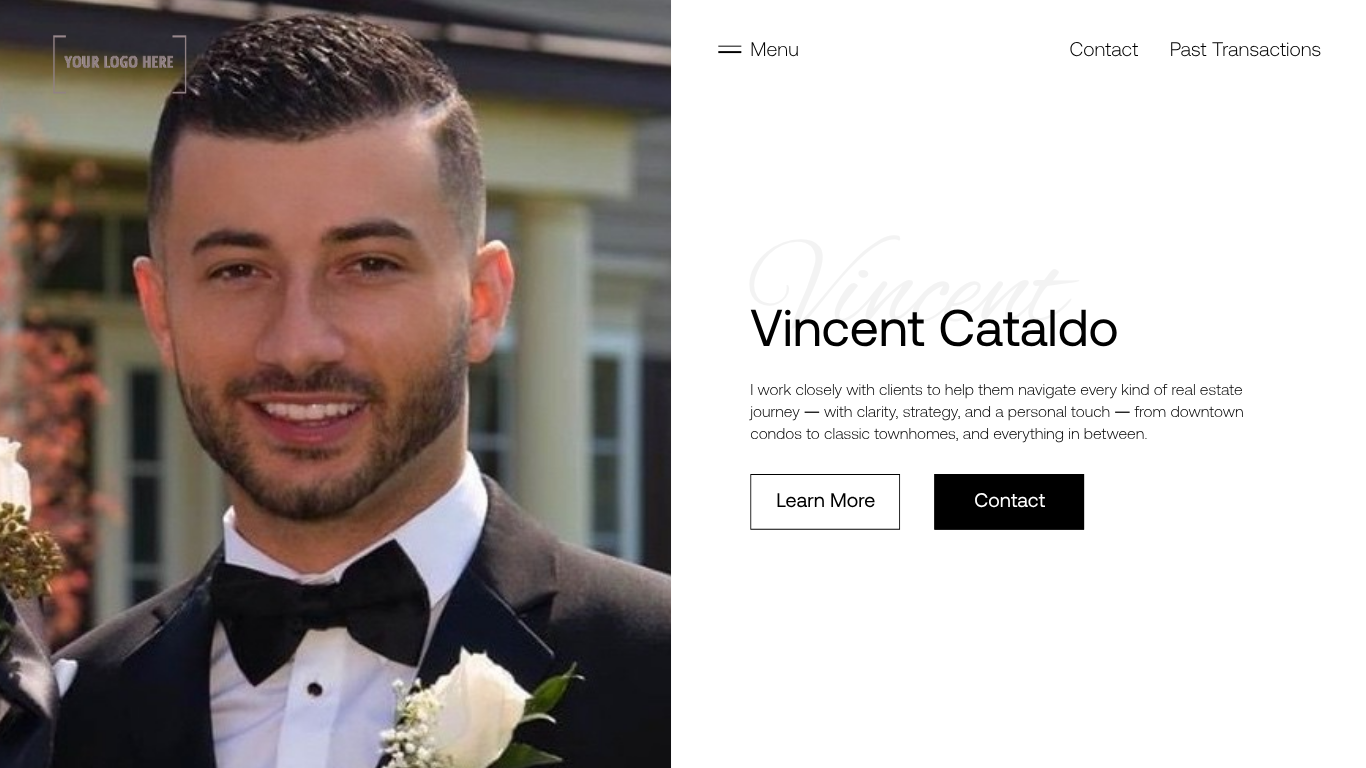Open the Past Transactions page link
The width and height of the screenshot is (1366, 768).
click(1245, 49)
